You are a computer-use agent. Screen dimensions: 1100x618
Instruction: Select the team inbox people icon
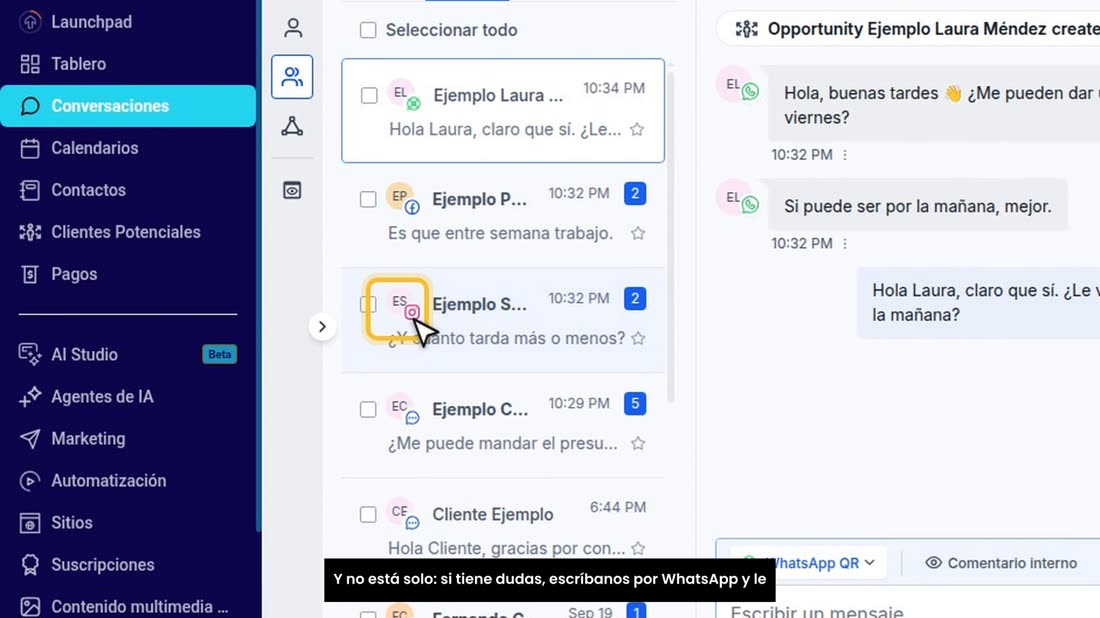pos(293,76)
